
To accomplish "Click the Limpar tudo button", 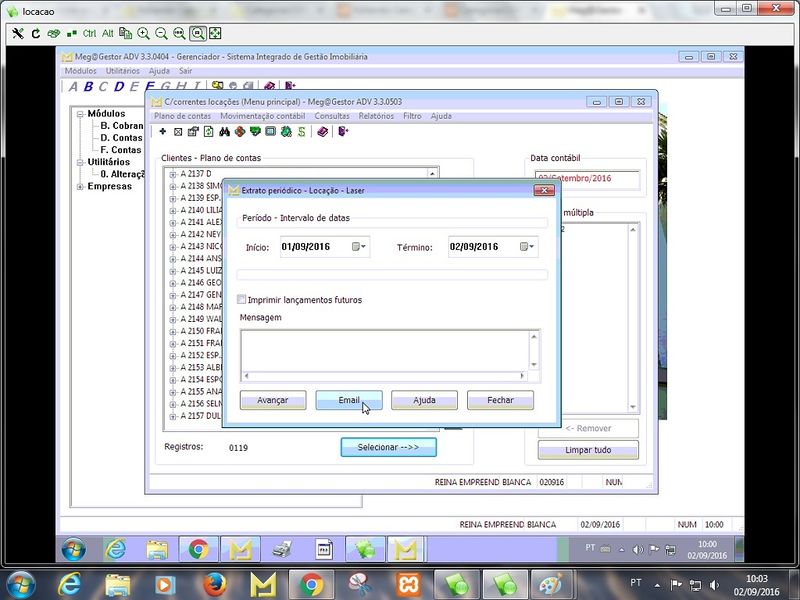I will [588, 450].
